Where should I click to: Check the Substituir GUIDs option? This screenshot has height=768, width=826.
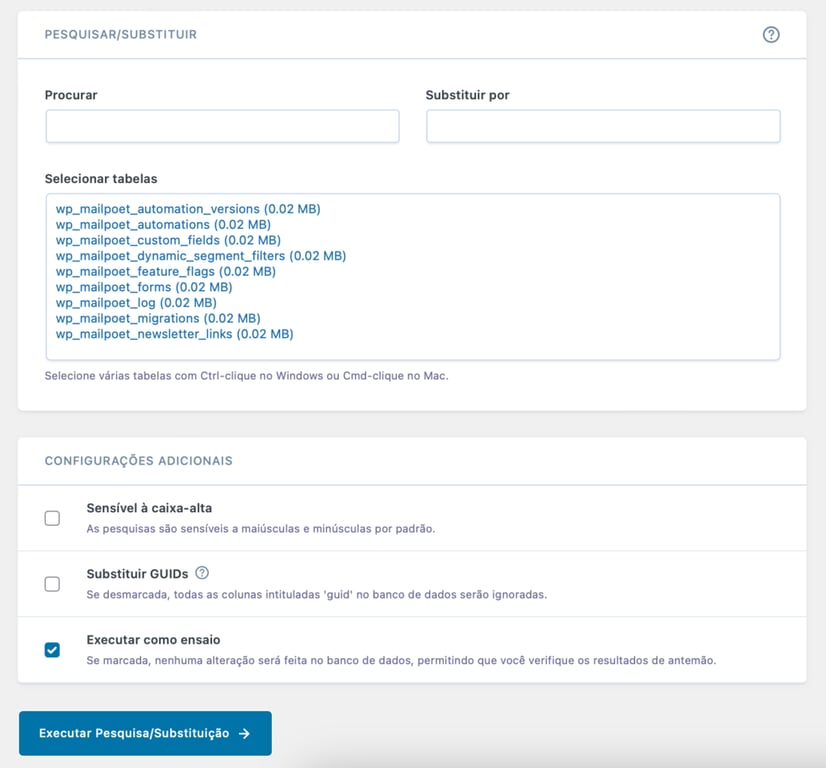point(52,583)
